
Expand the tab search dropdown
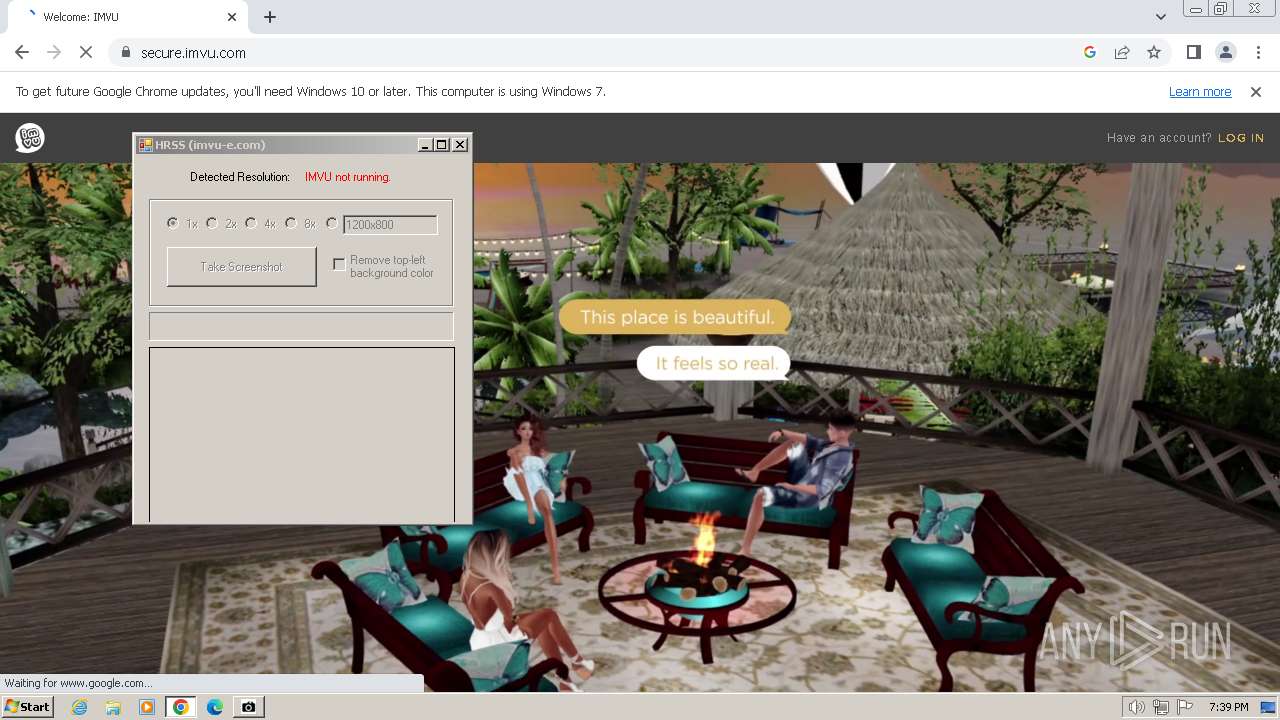click(x=1160, y=17)
